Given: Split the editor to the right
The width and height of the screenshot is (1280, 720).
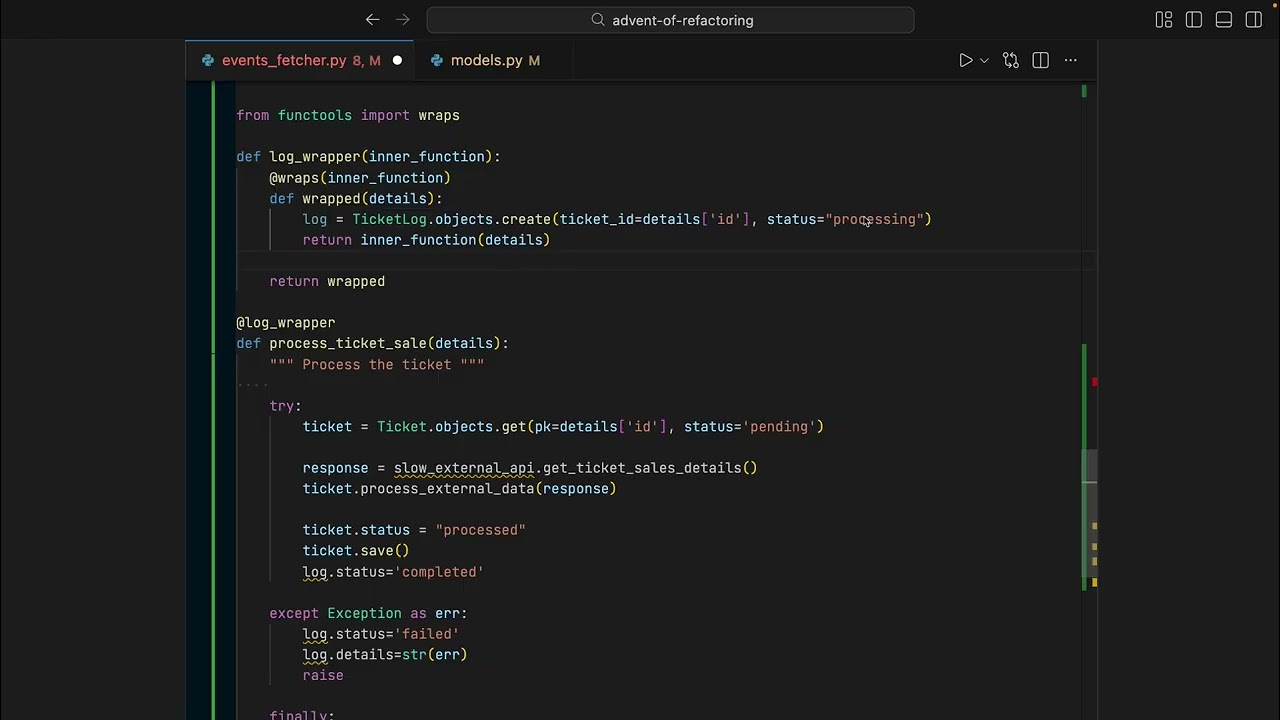Looking at the screenshot, I should click(x=1041, y=61).
